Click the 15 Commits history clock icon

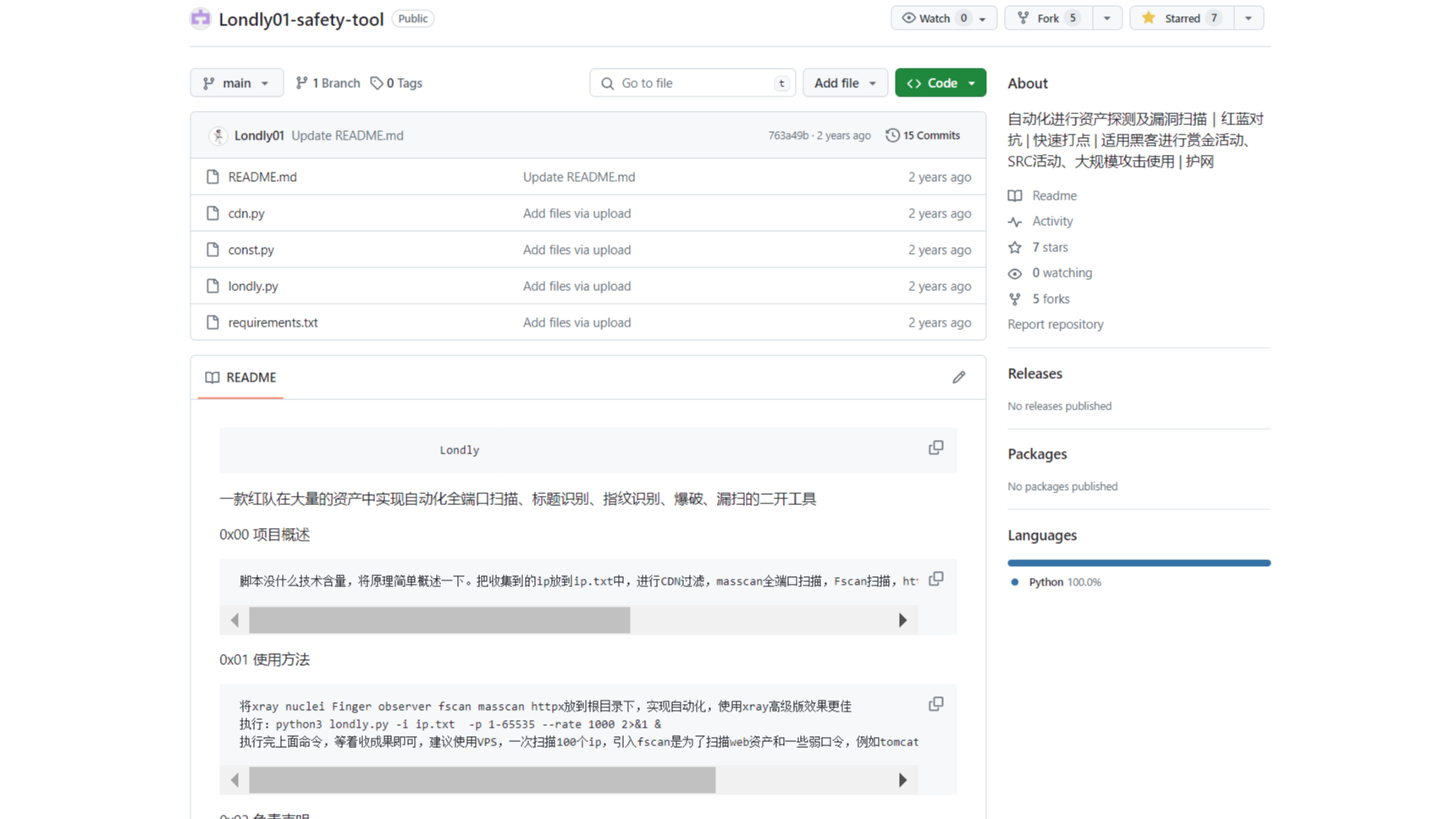(892, 135)
